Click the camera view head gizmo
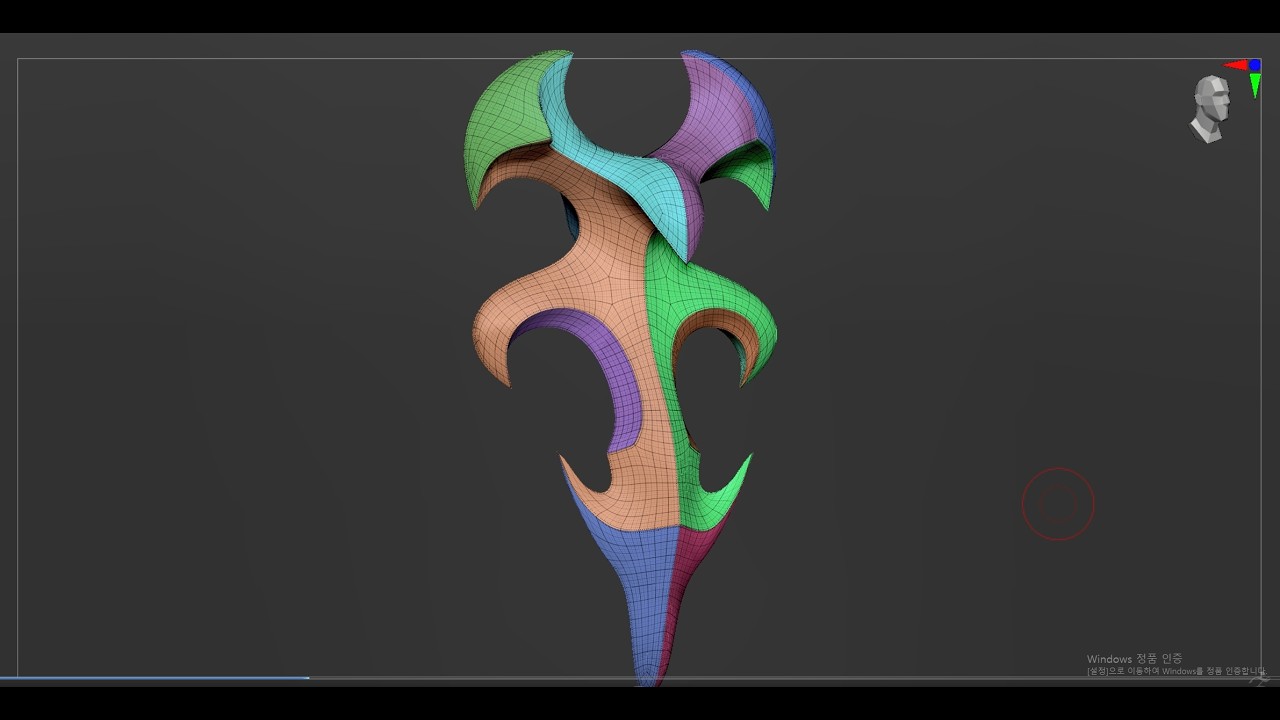The image size is (1280, 720). (x=1210, y=108)
